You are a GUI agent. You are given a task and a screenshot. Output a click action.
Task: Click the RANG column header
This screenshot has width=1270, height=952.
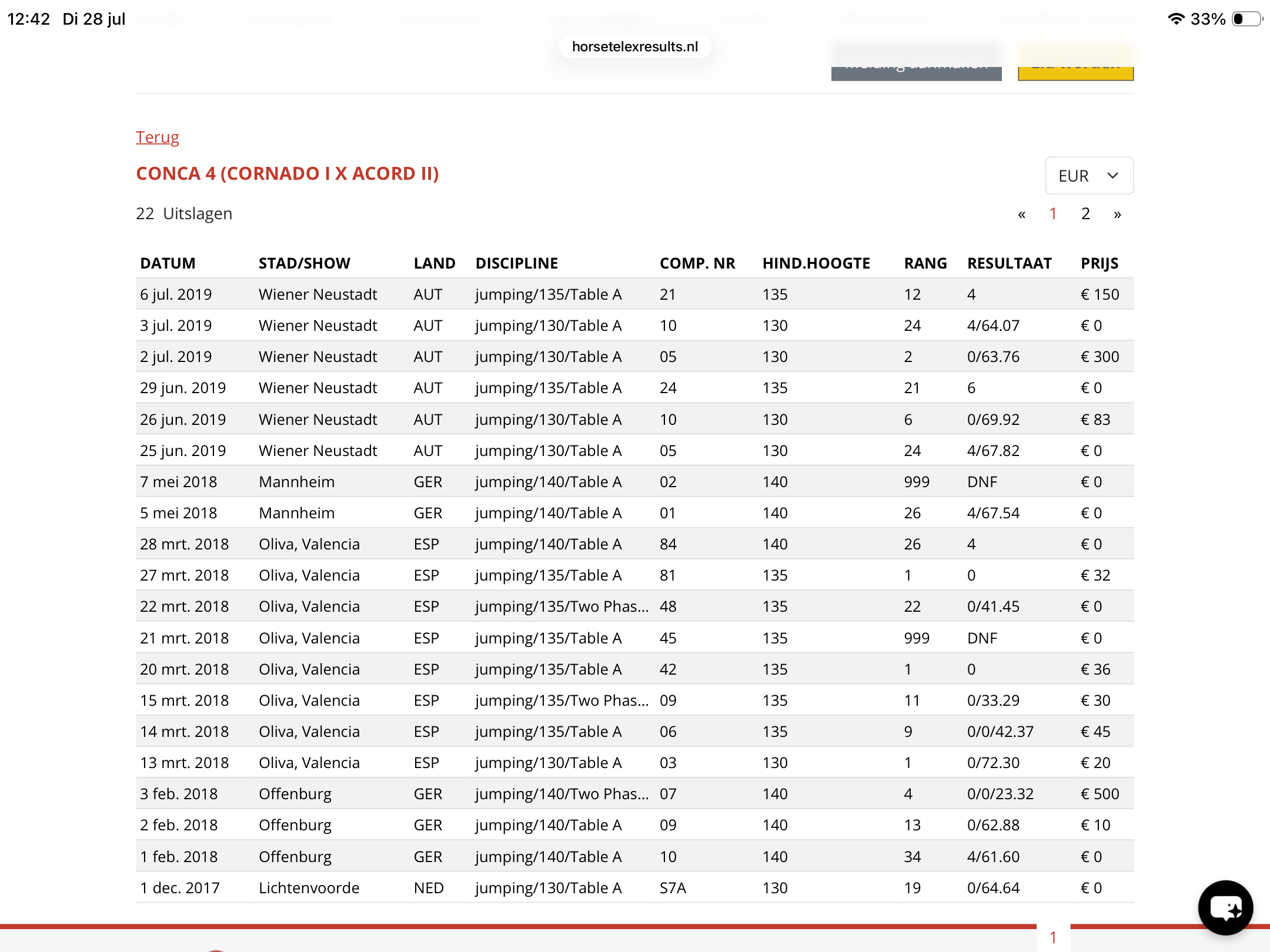coord(925,263)
